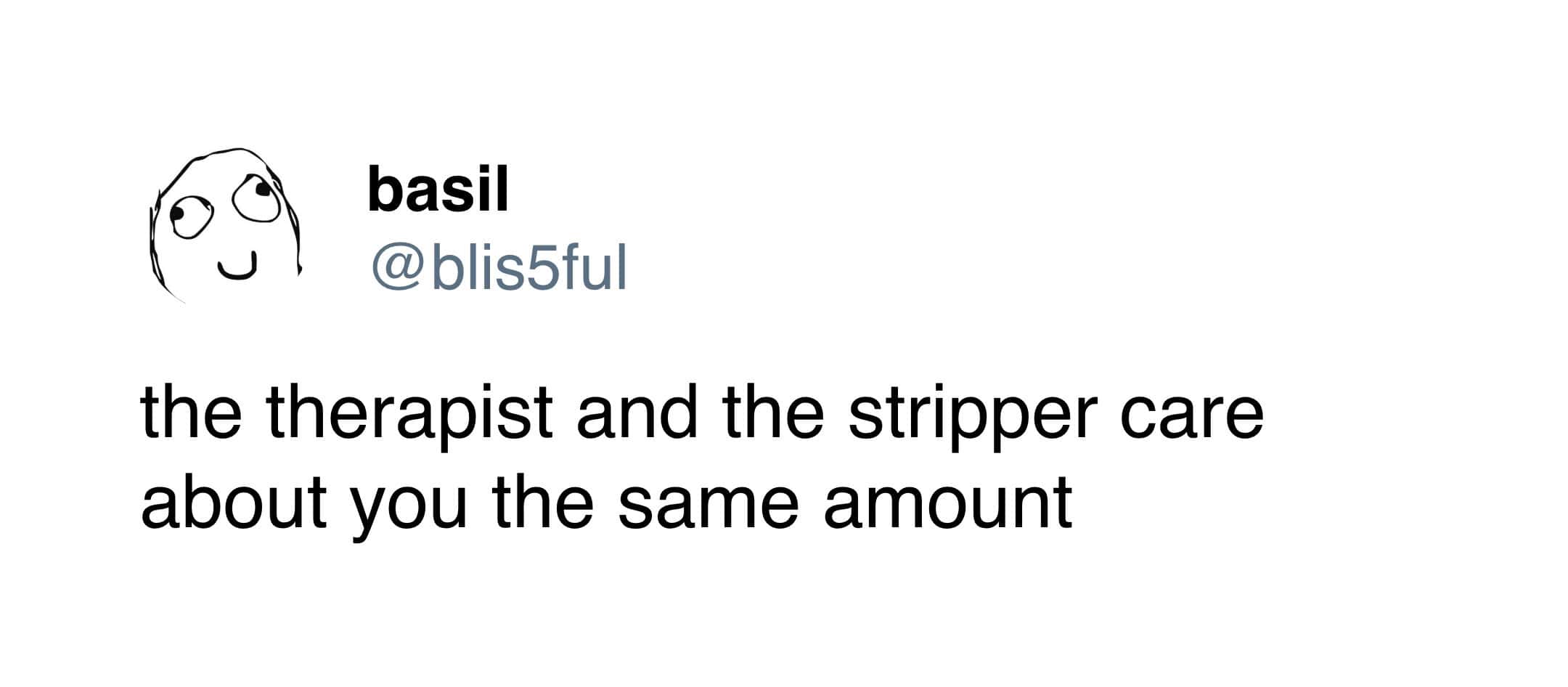Screen dimensions: 1568x687
Task: Select the word amount in the tweet
Action: coord(947,503)
